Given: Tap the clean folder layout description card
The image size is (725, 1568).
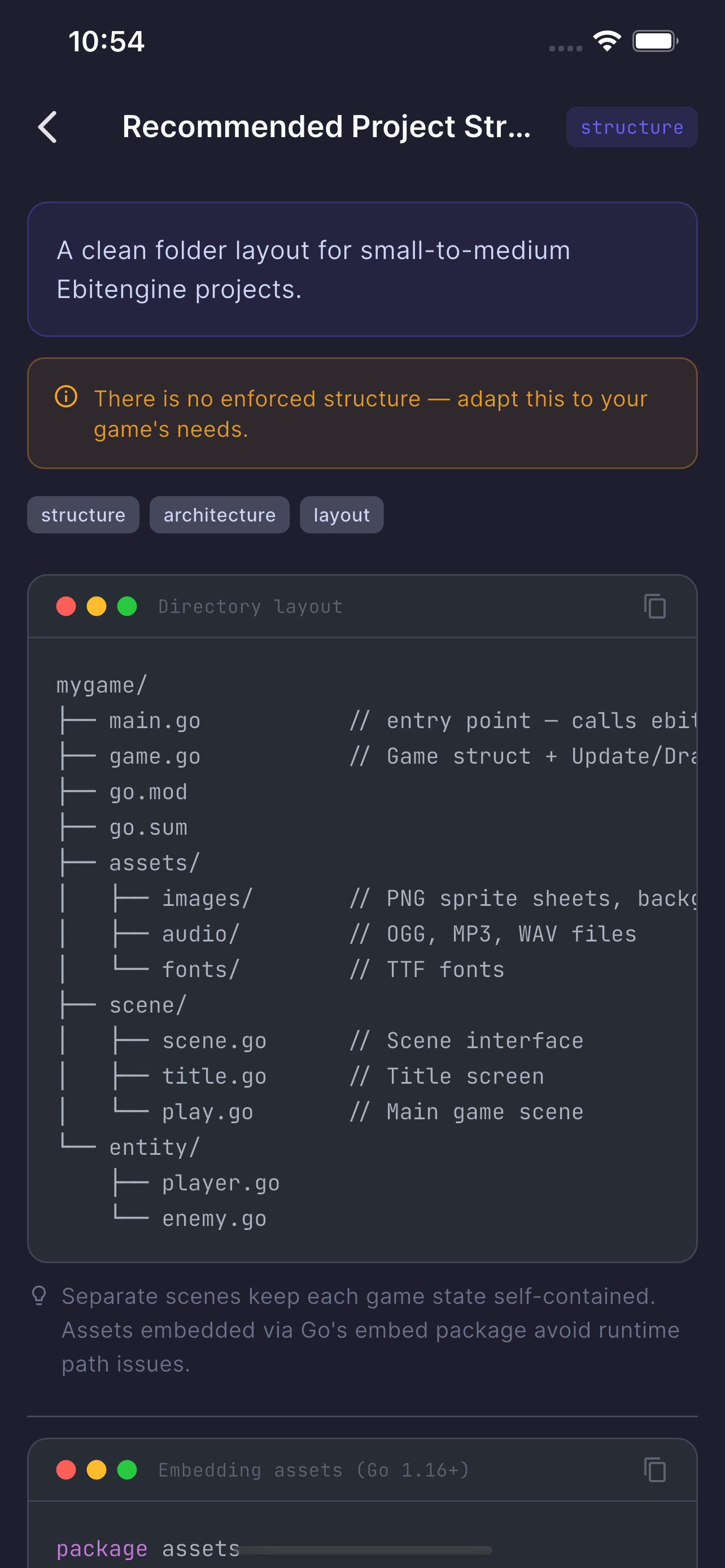Looking at the screenshot, I should click(x=362, y=269).
